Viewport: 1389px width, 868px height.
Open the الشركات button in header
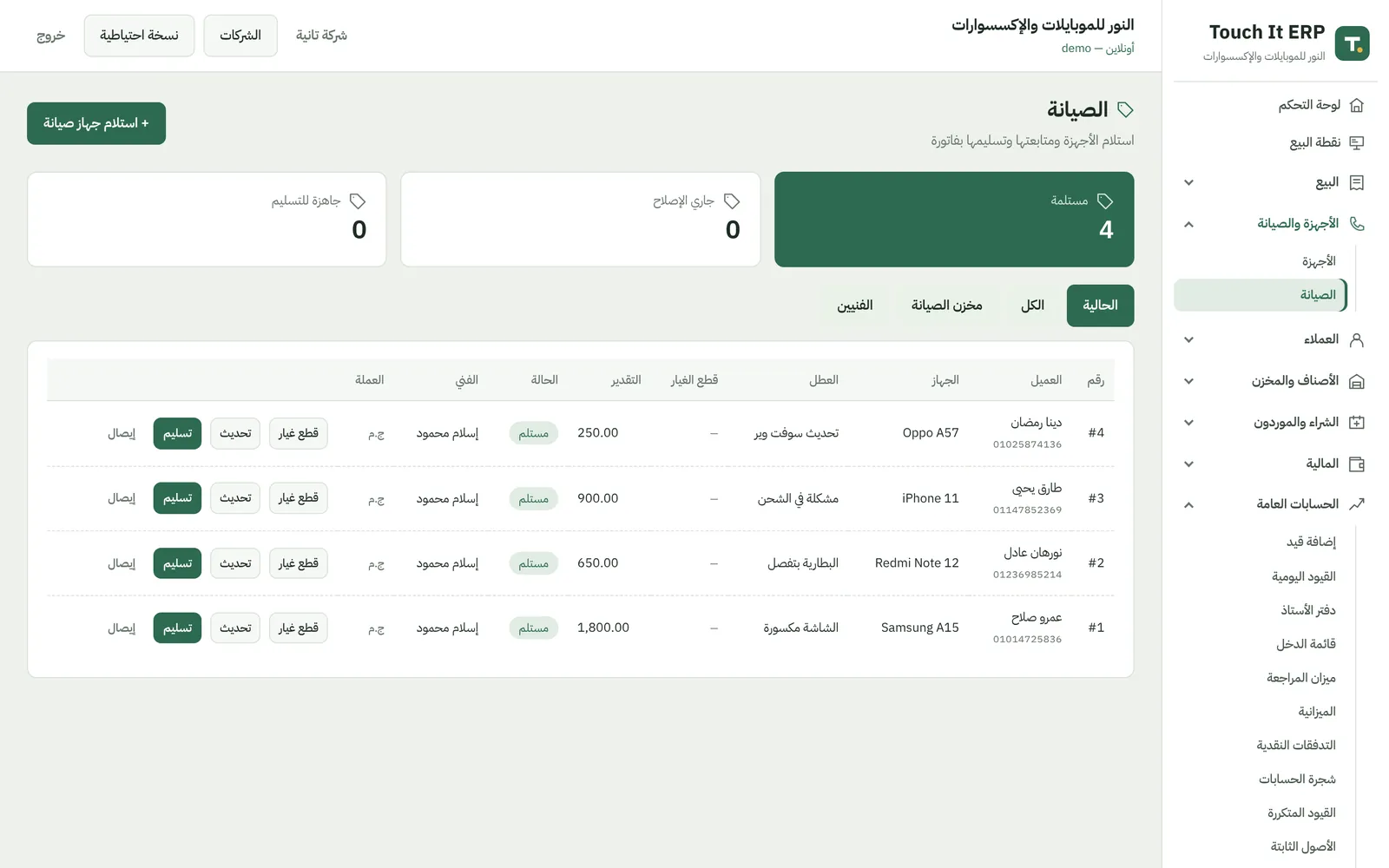240,36
